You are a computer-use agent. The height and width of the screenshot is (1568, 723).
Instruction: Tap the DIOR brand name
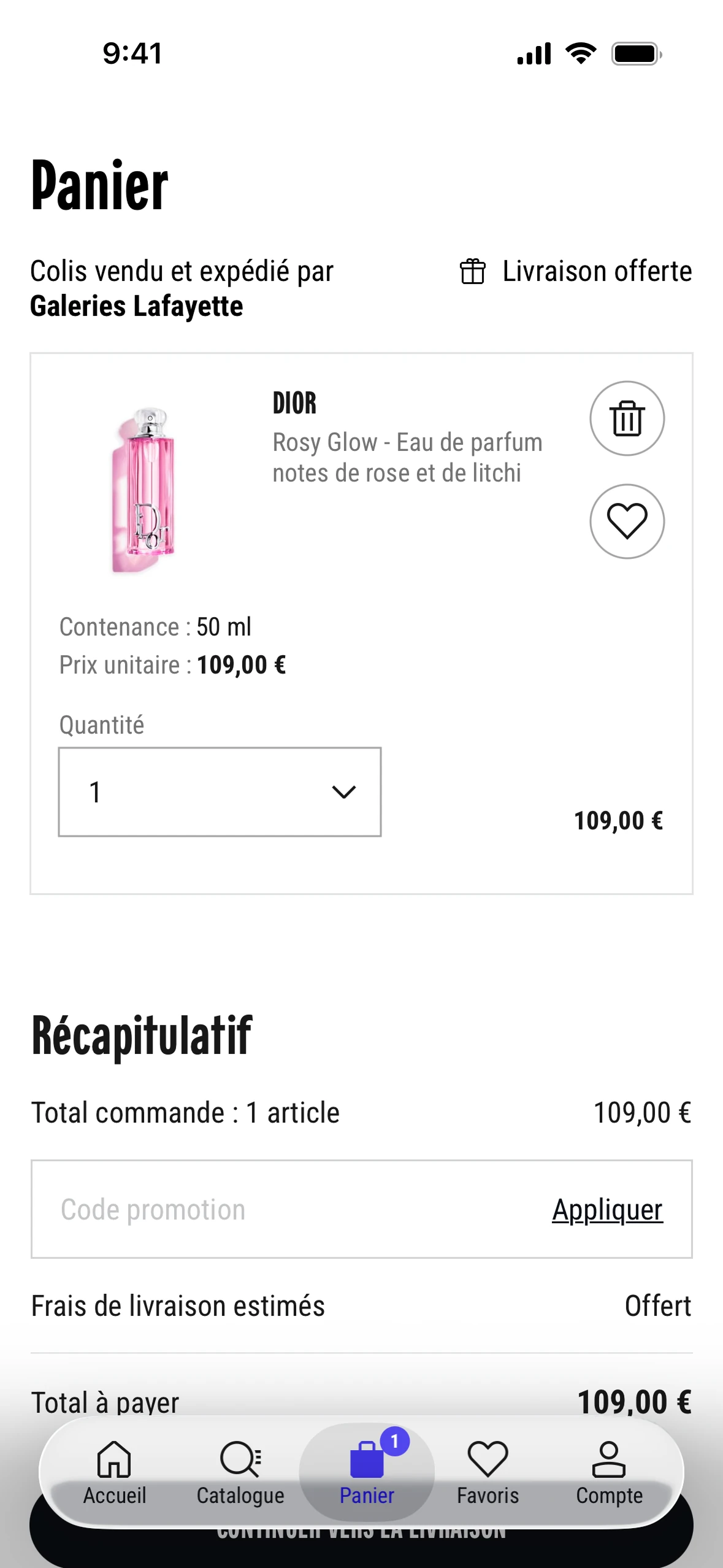[295, 403]
